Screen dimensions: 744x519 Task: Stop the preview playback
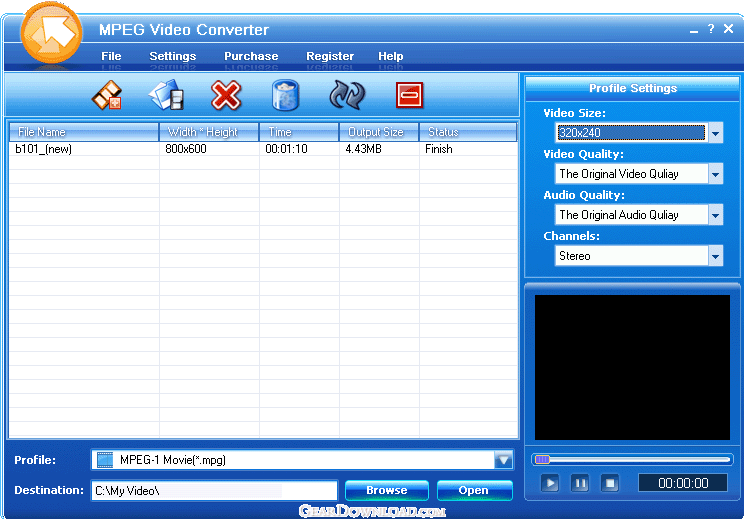click(610, 483)
